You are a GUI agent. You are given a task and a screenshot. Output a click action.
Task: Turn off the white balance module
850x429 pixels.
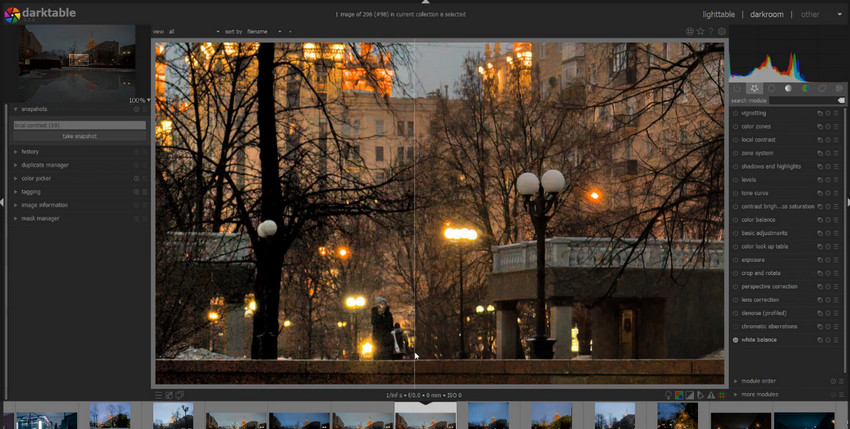(x=736, y=340)
